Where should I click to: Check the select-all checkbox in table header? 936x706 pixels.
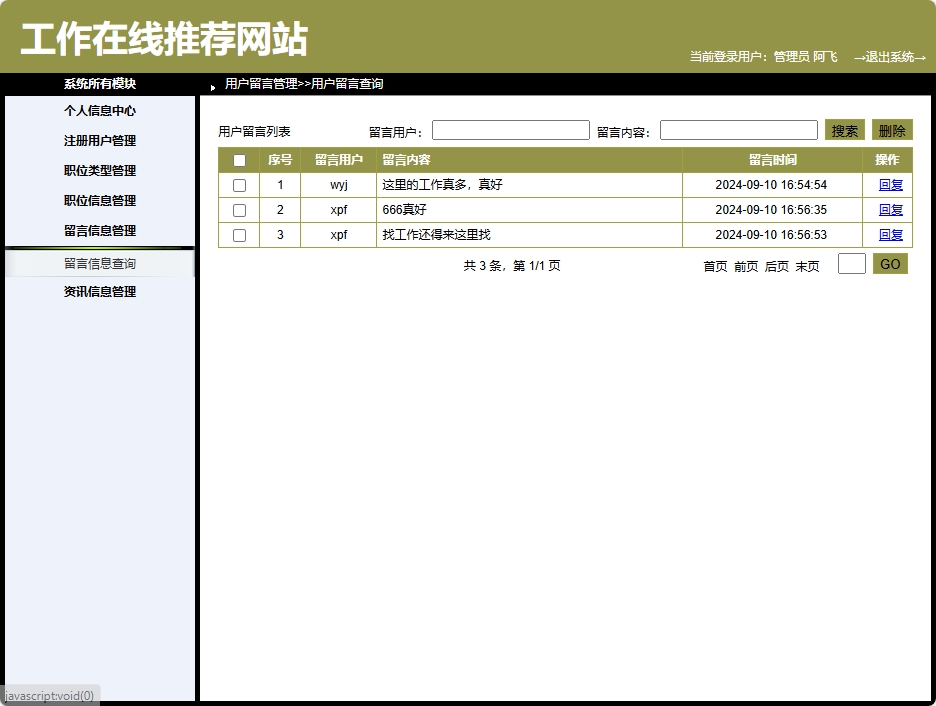coord(238,160)
